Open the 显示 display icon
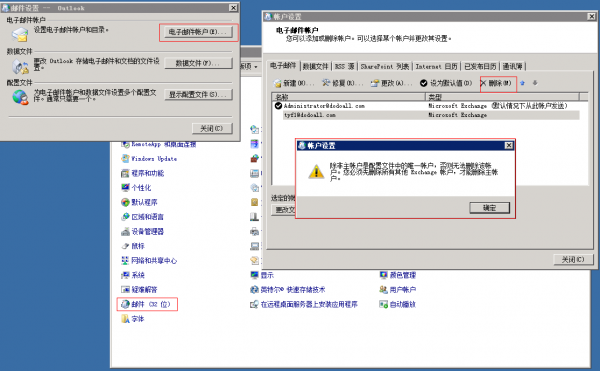This screenshot has height=371, width=600. pyautogui.click(x=255, y=275)
